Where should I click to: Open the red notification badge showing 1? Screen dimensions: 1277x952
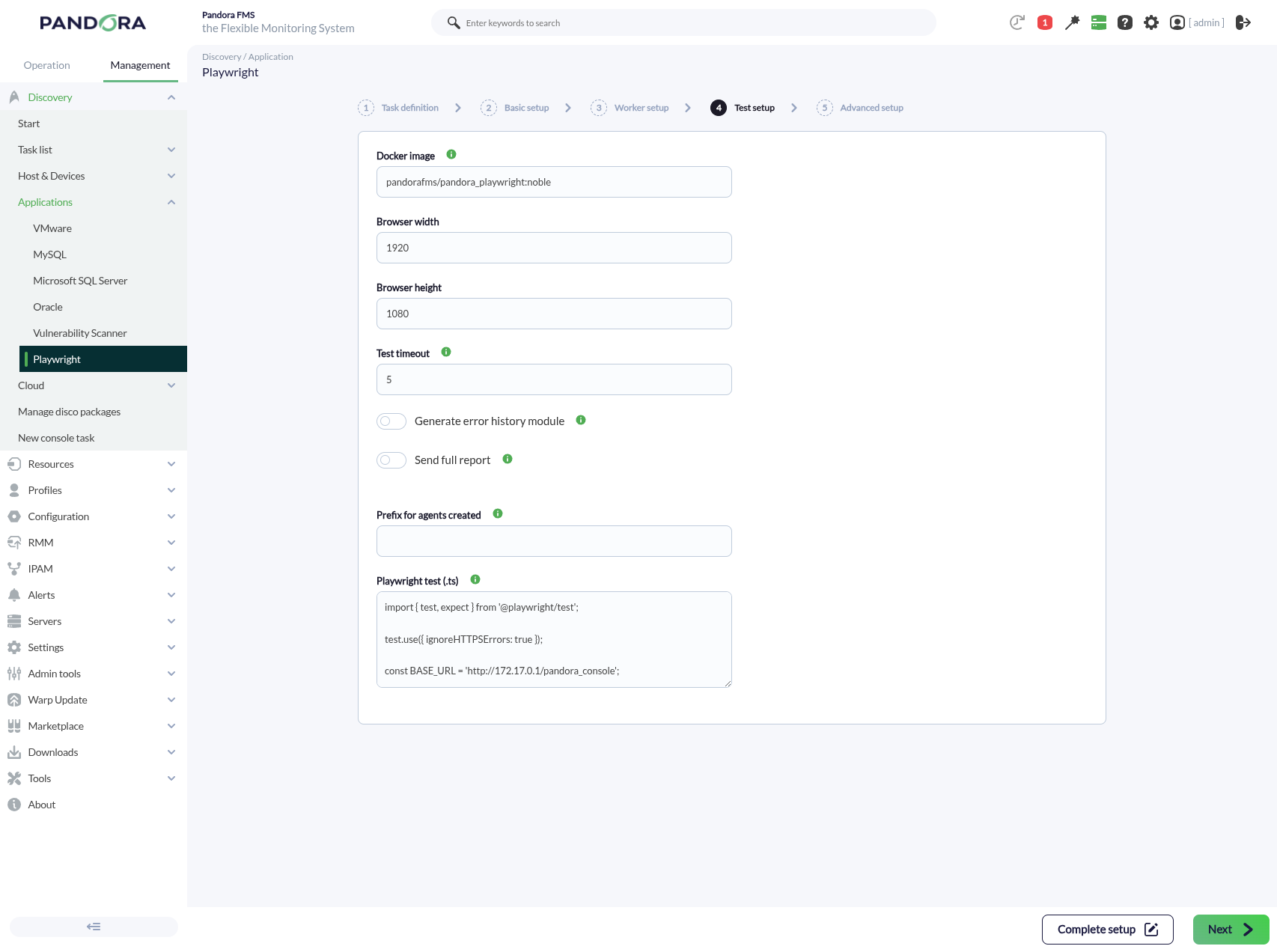coord(1045,22)
